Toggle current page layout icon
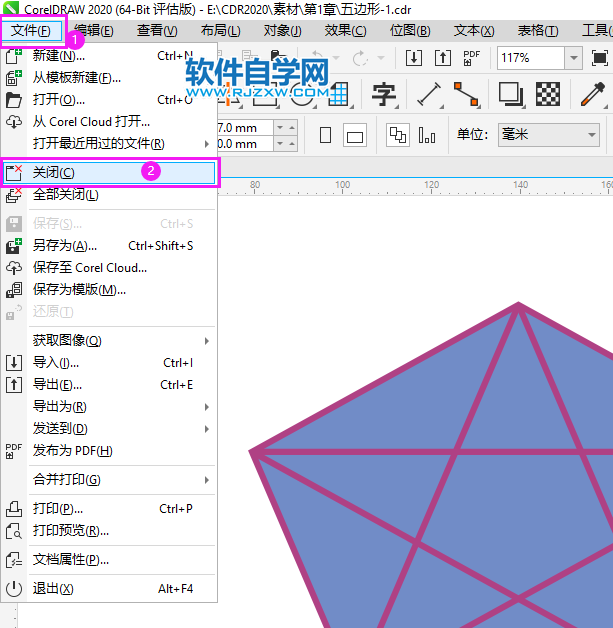The height and width of the screenshot is (628, 613). click(427, 135)
